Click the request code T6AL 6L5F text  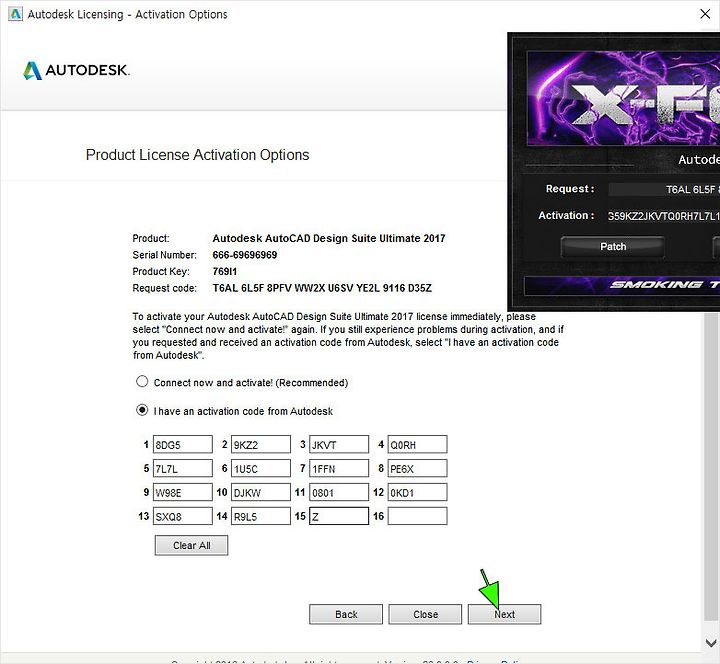(322, 288)
